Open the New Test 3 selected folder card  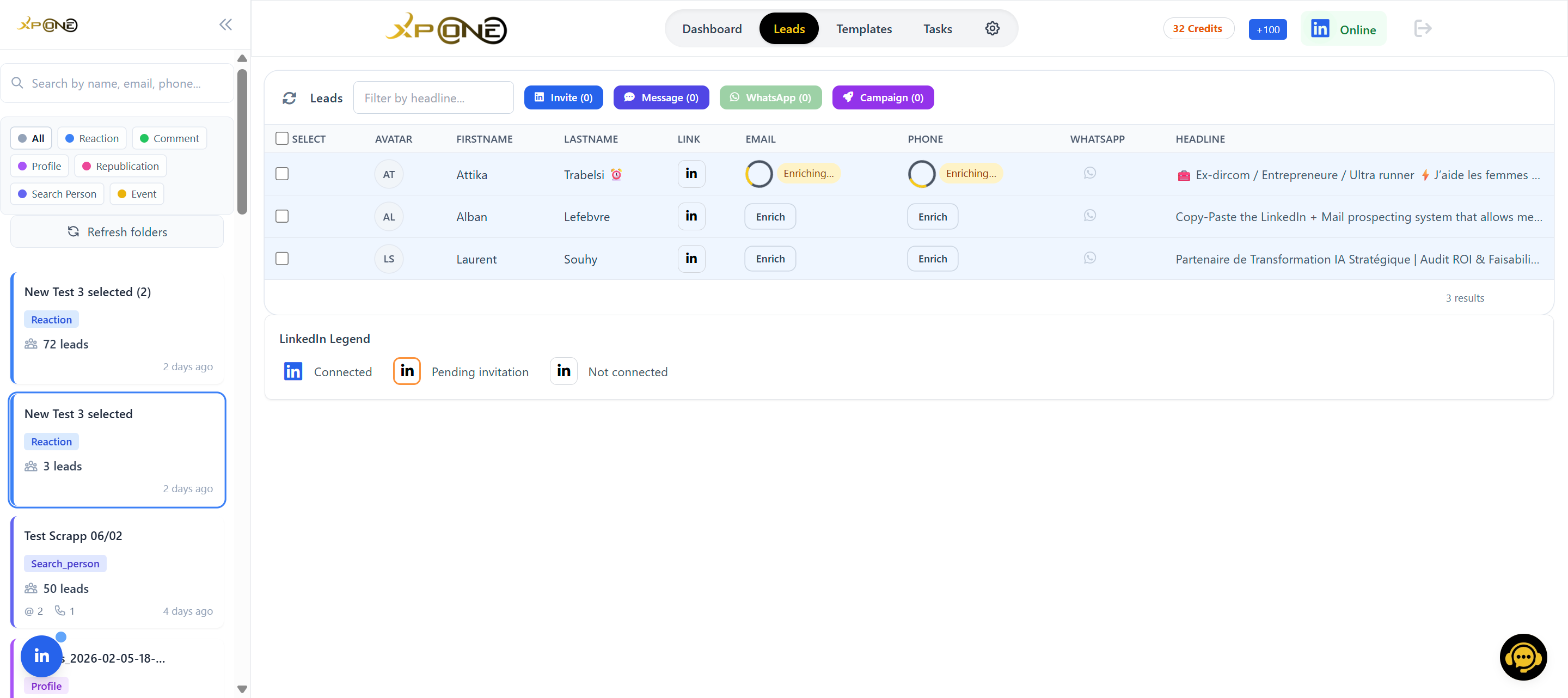[x=117, y=450]
